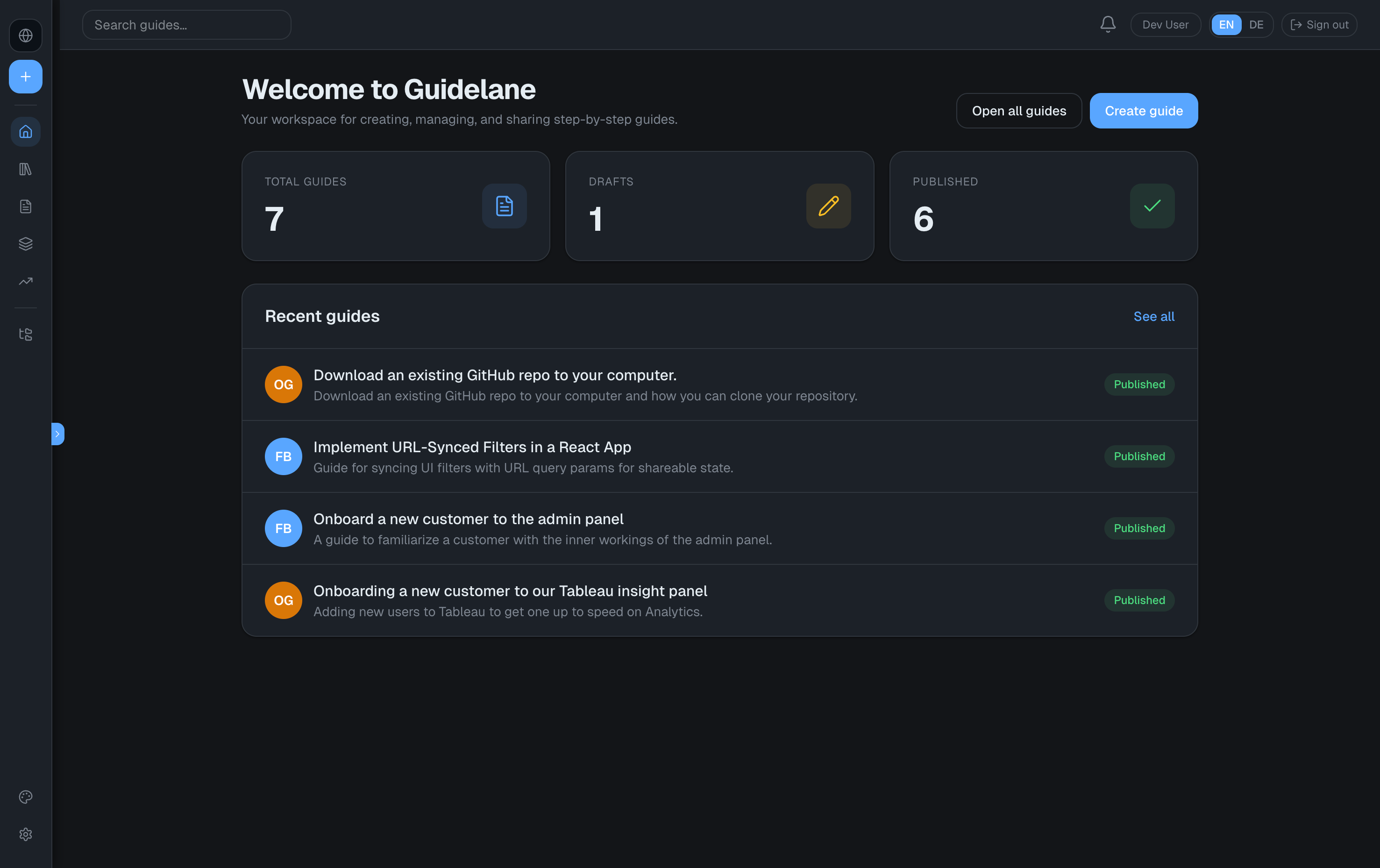Image resolution: width=1380 pixels, height=868 pixels.
Task: Click the TOTAL GUIDES label
Action: coord(306,182)
